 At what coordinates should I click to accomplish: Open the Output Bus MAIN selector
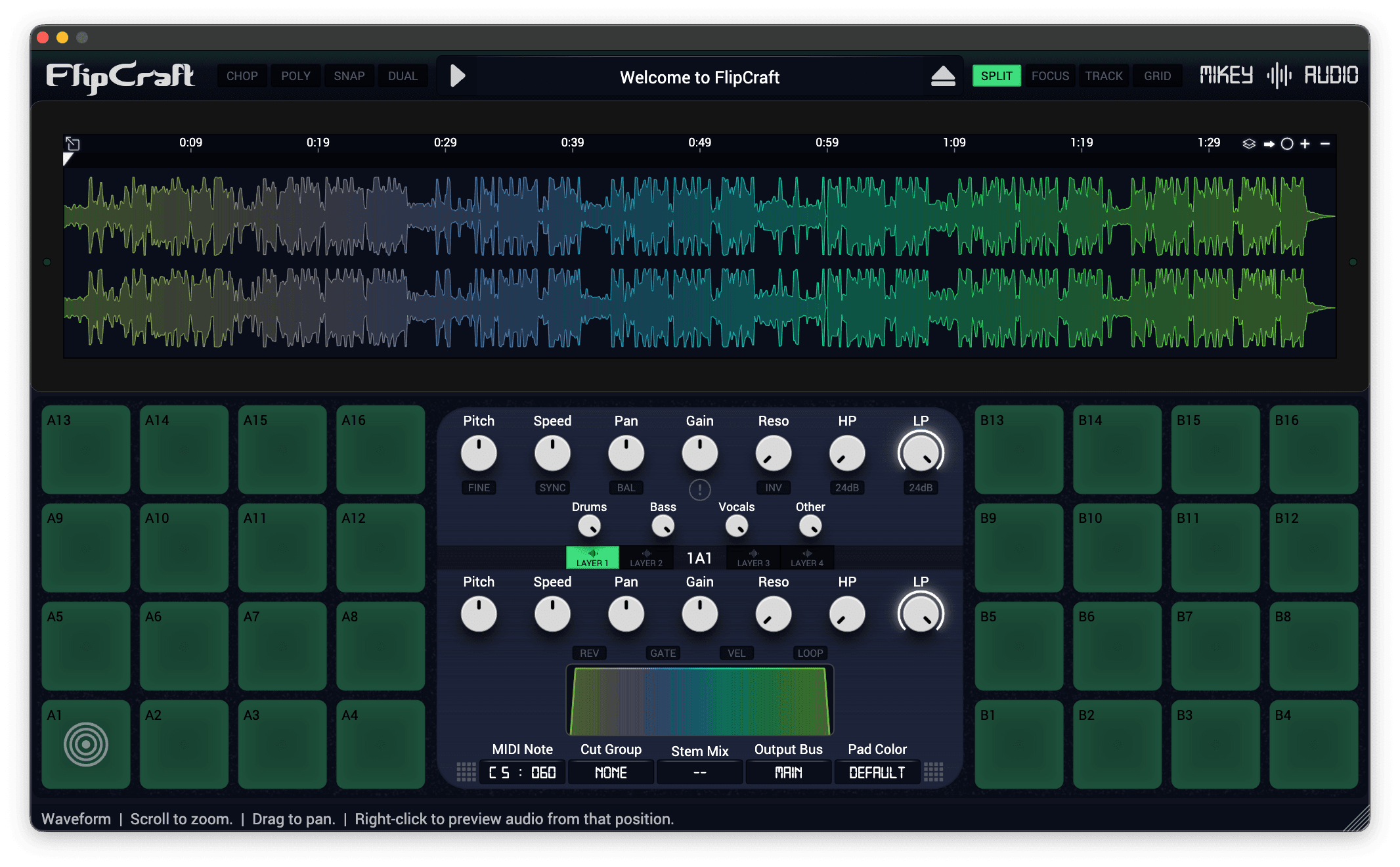pyautogui.click(x=788, y=772)
